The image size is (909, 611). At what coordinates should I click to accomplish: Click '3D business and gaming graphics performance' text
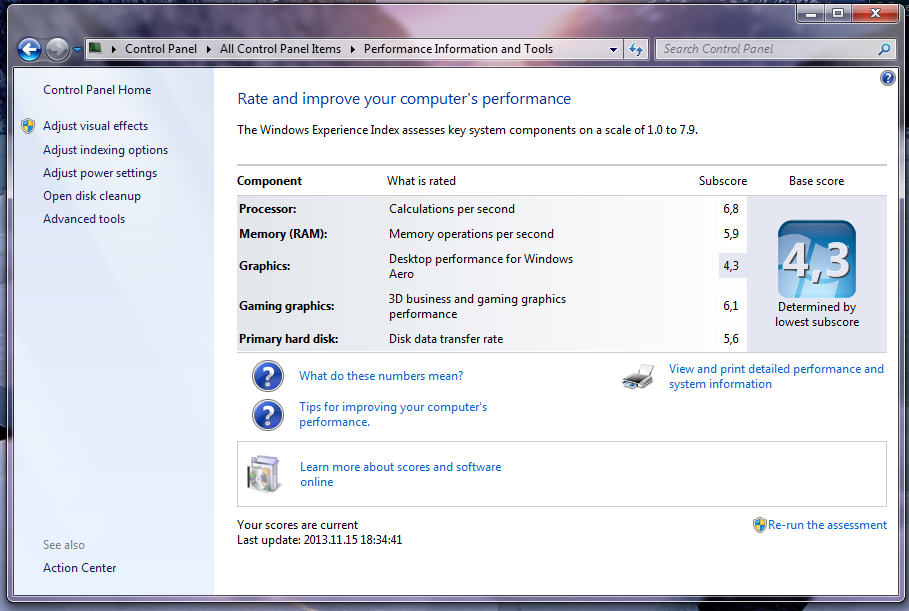pyautogui.click(x=477, y=306)
